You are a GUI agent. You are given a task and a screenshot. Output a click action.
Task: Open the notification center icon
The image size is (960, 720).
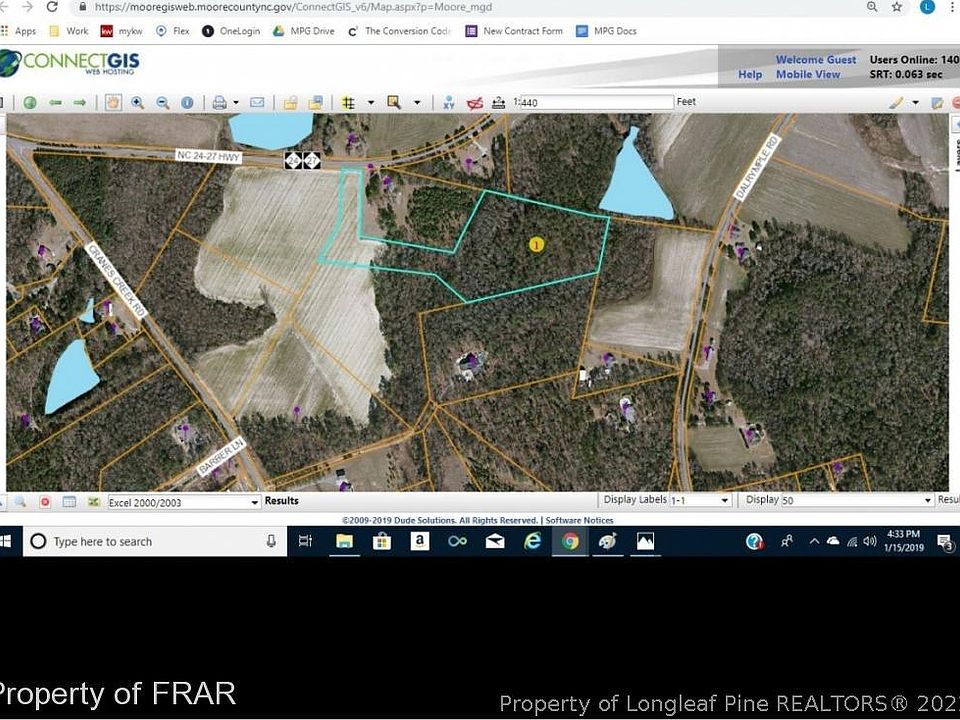click(945, 541)
